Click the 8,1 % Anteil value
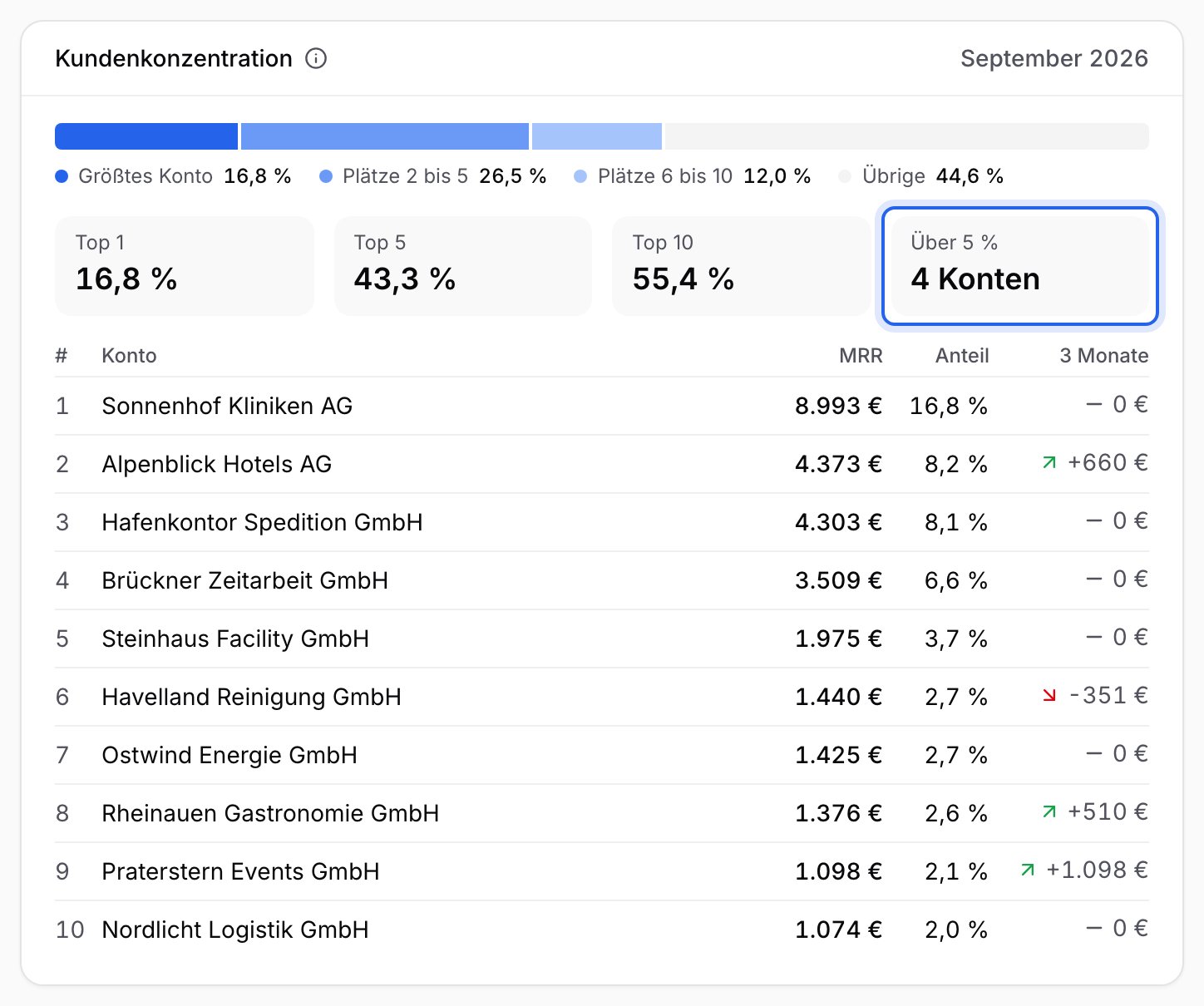The height and width of the screenshot is (1006, 1204). [956, 522]
